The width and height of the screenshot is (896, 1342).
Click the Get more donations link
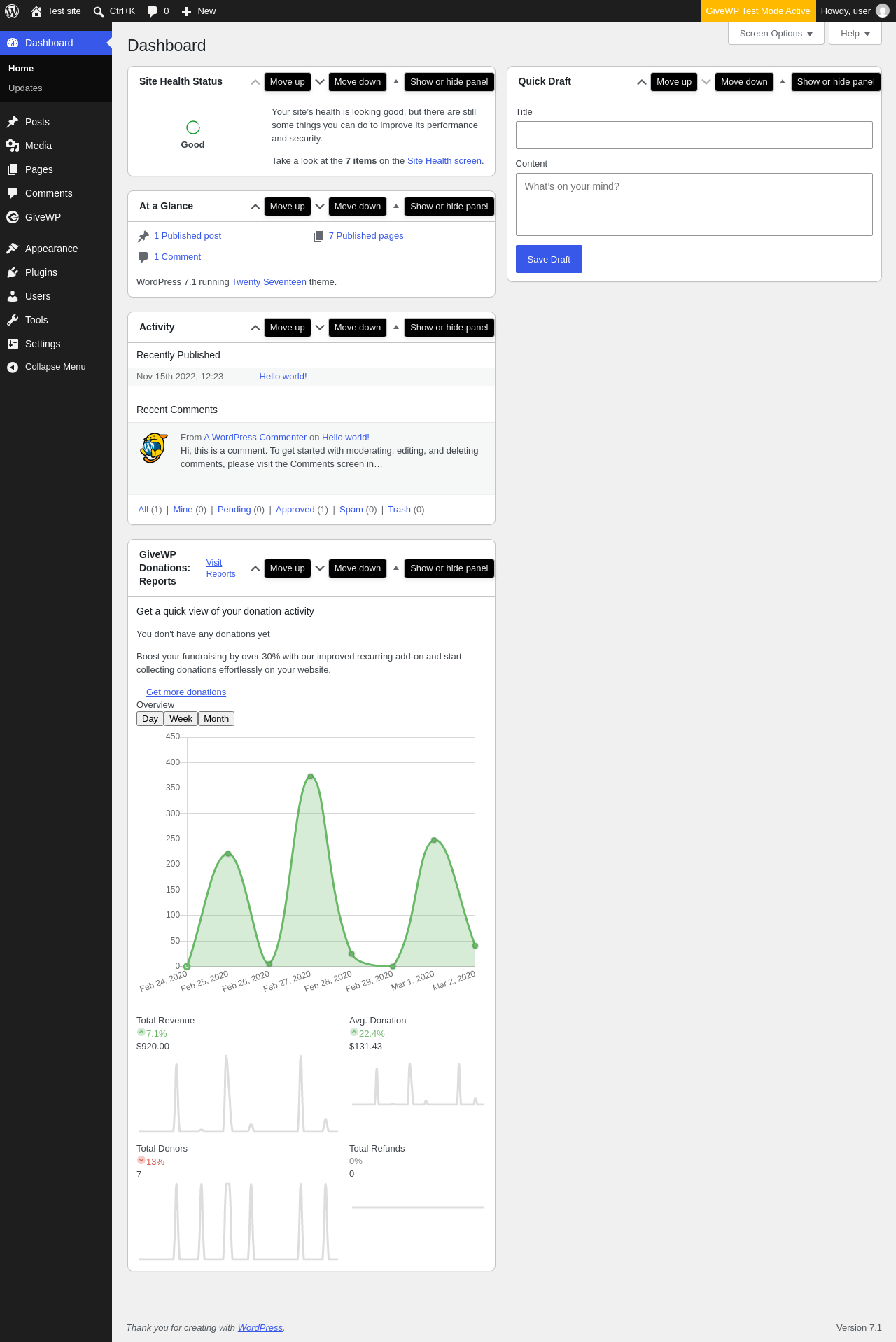(x=186, y=692)
